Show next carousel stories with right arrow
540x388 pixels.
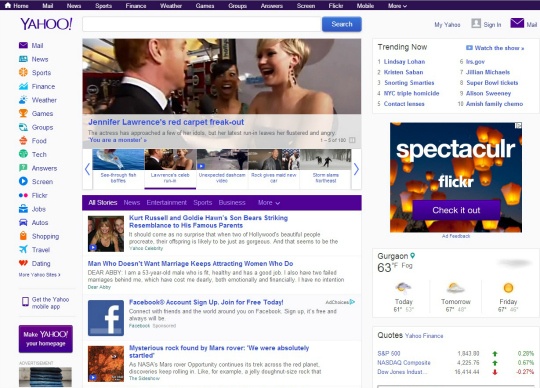(356, 169)
